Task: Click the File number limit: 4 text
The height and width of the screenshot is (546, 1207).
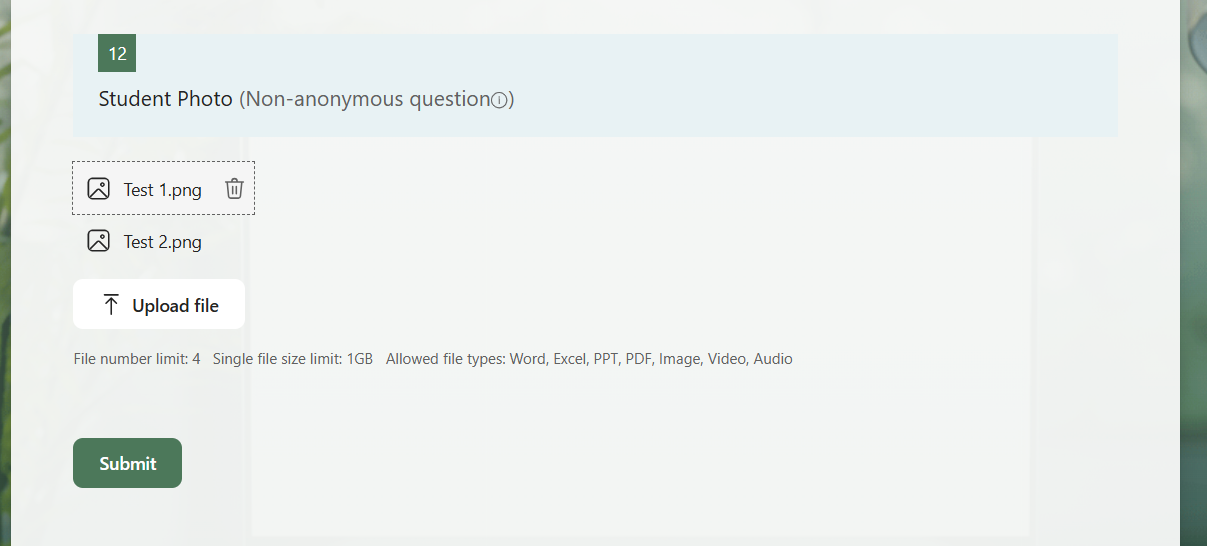Action: [137, 358]
